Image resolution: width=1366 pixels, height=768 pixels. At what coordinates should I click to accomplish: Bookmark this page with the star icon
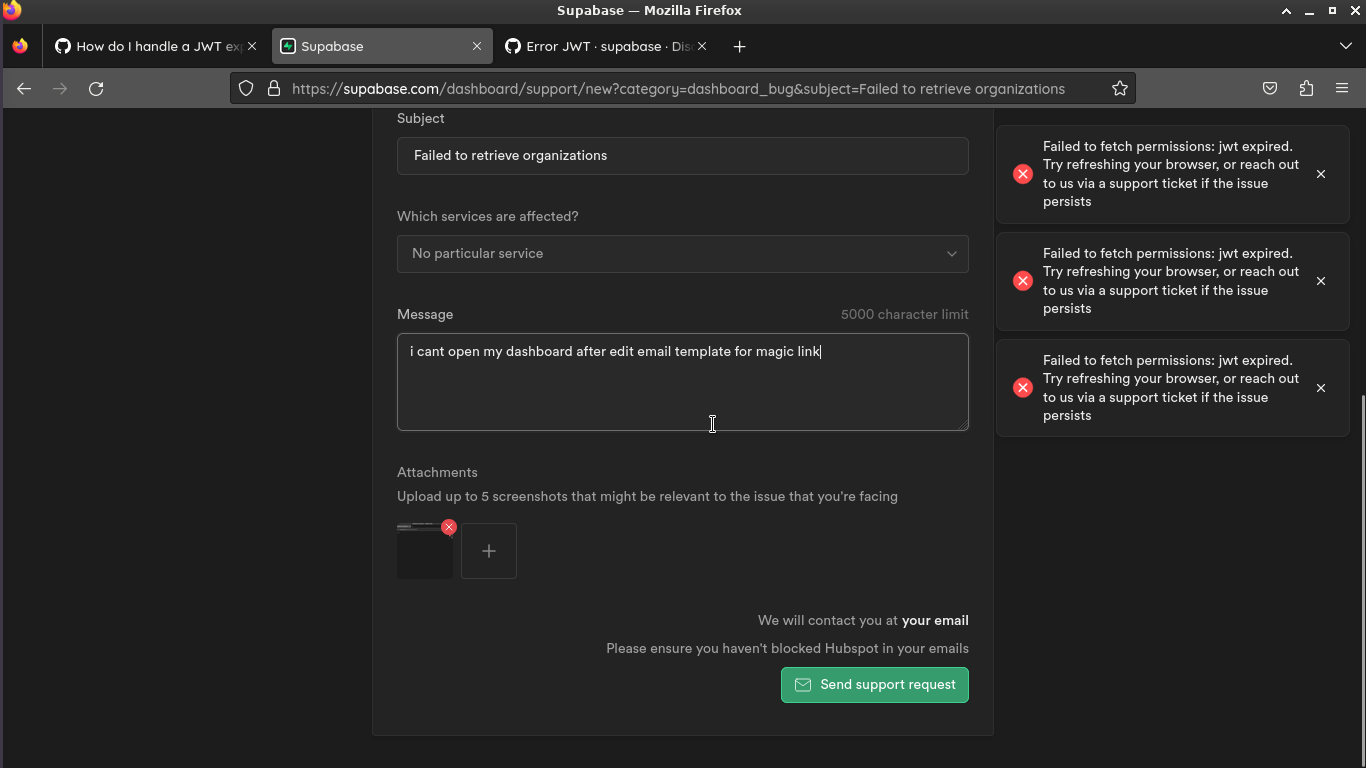click(x=1119, y=88)
